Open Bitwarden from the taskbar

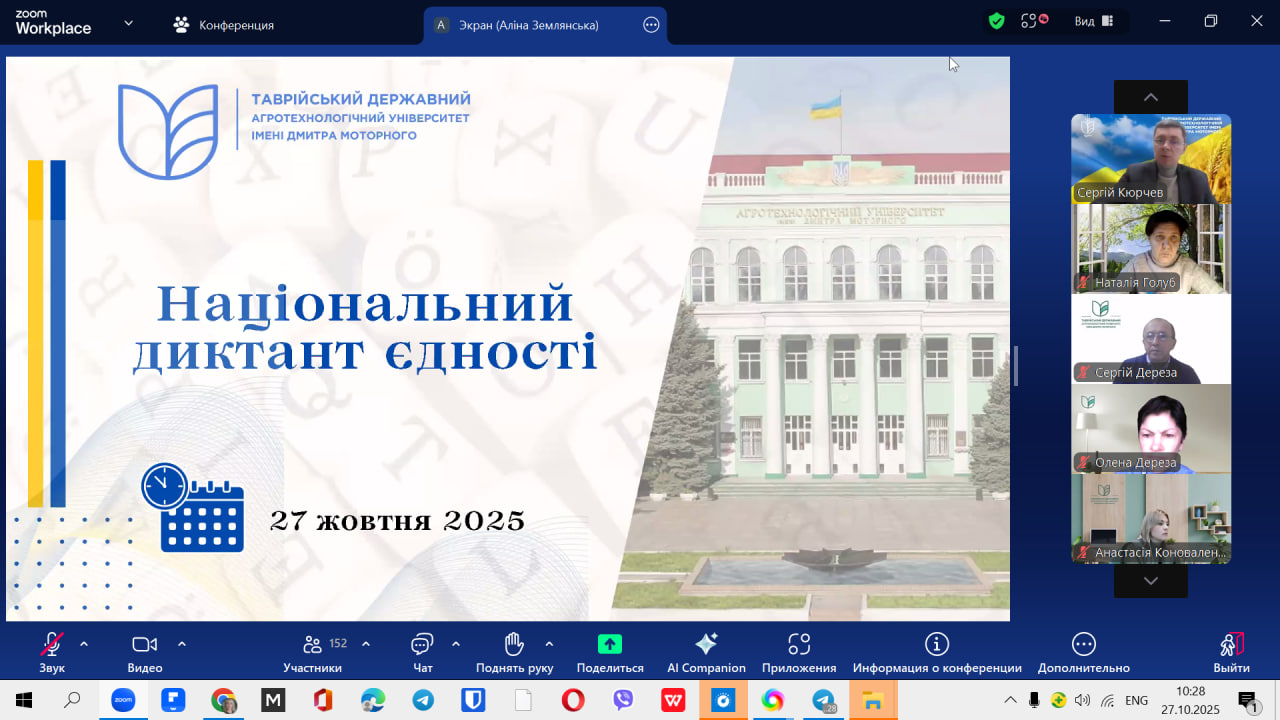pyautogui.click(x=473, y=700)
